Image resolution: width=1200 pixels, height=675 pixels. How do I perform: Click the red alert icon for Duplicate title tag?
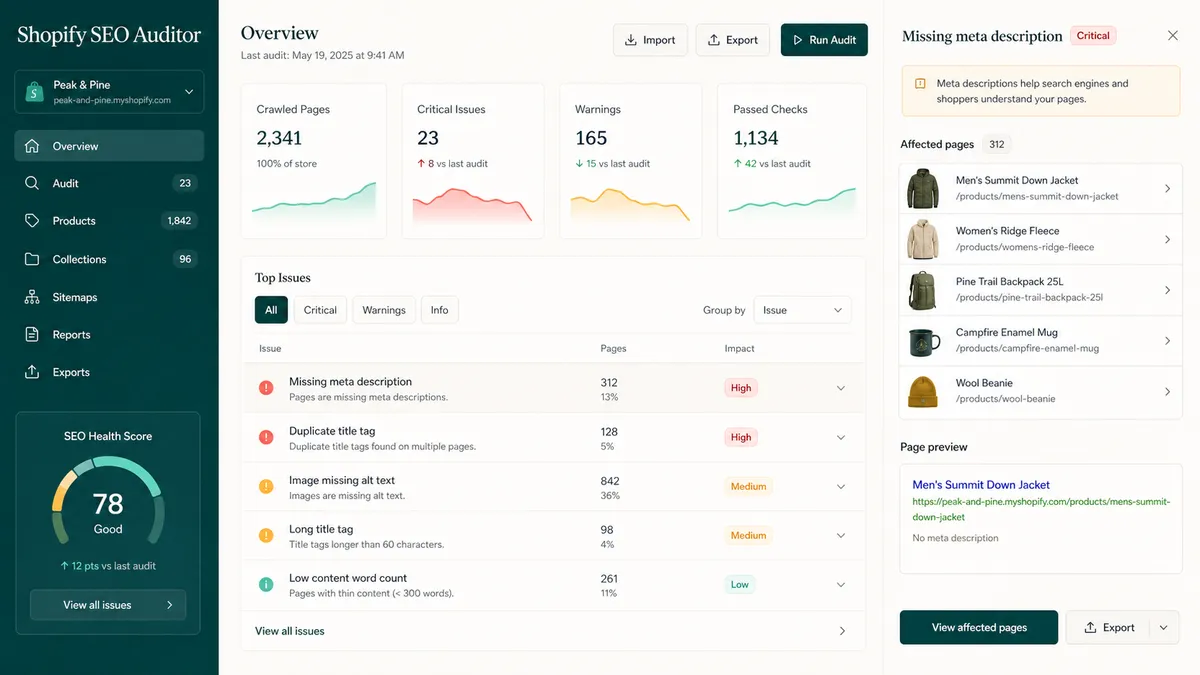tap(266, 437)
